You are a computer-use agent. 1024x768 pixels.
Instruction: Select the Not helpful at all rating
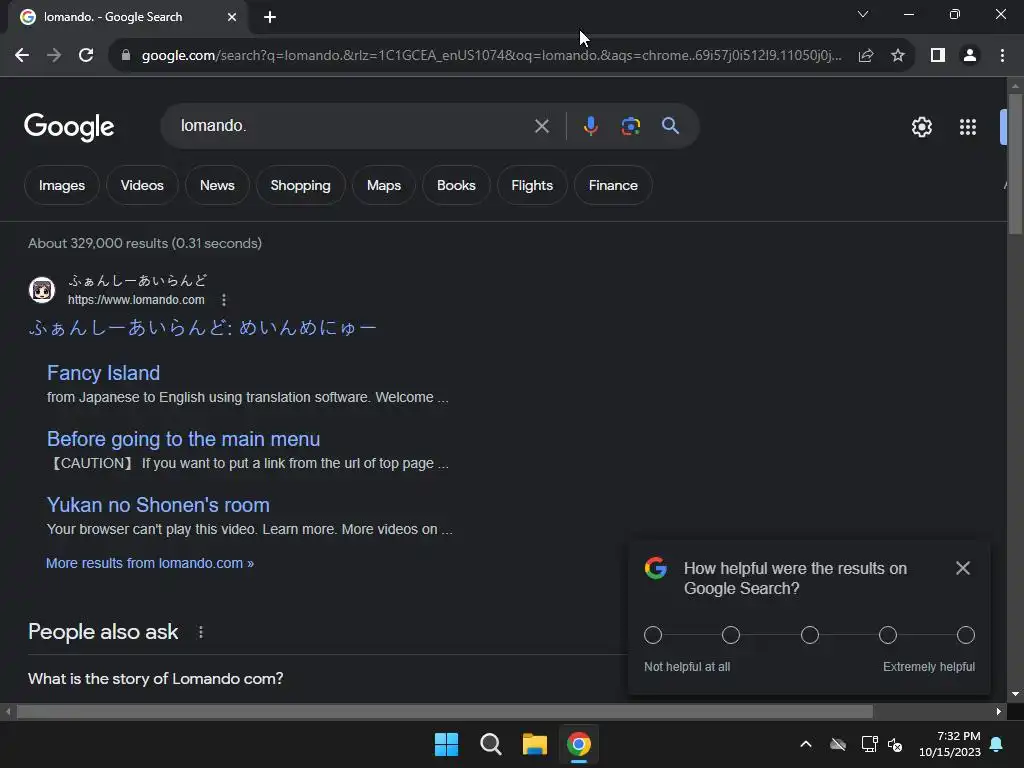pos(653,635)
